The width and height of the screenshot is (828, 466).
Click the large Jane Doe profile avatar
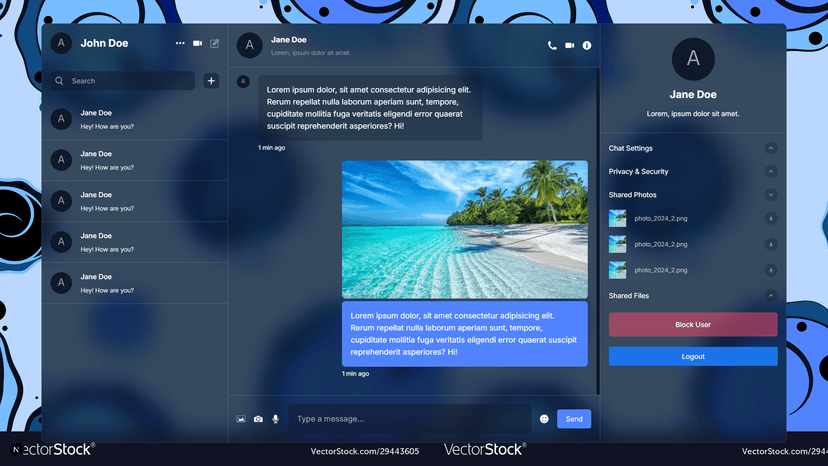[693, 59]
